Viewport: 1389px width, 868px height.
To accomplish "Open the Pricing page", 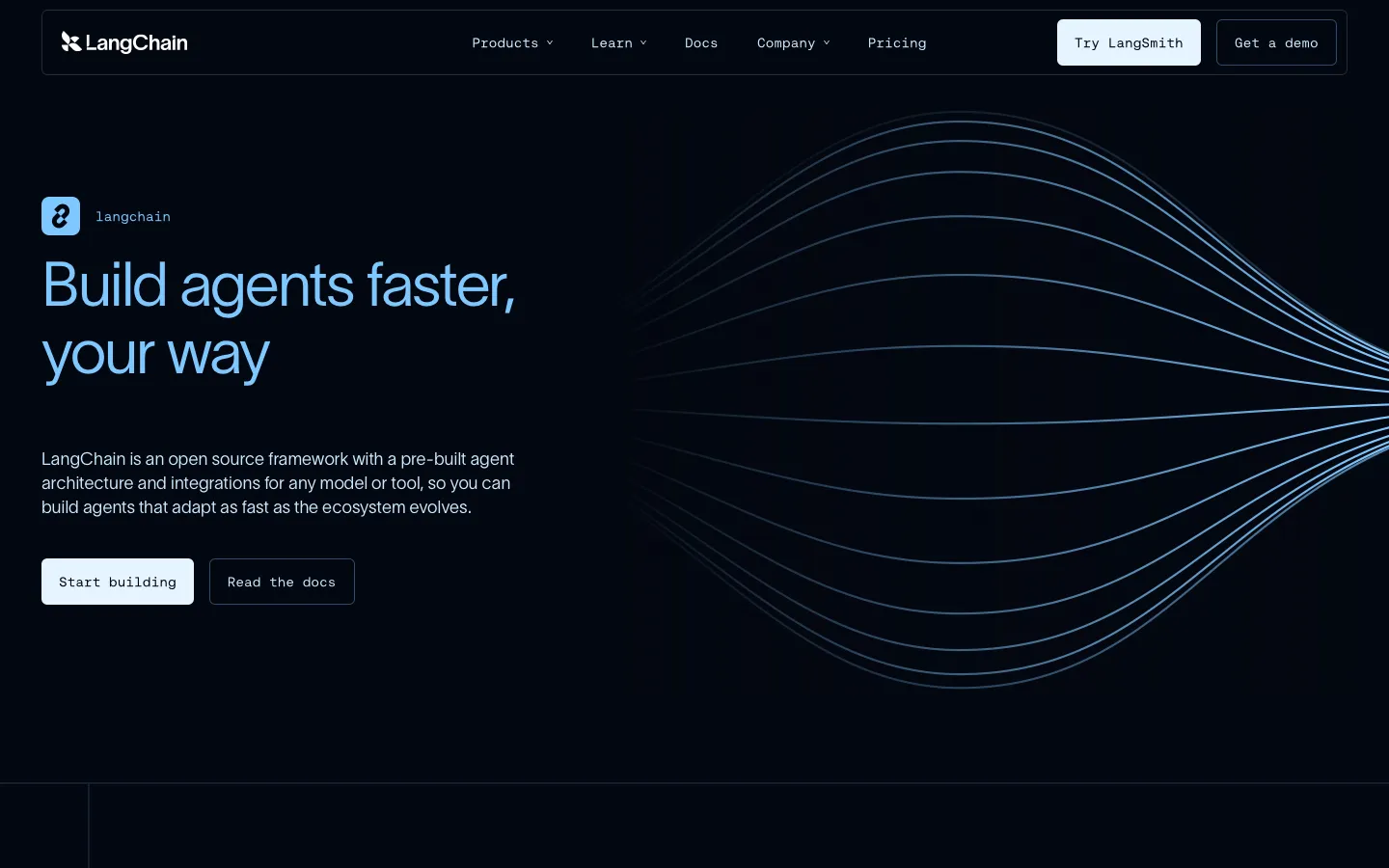I will click(897, 42).
